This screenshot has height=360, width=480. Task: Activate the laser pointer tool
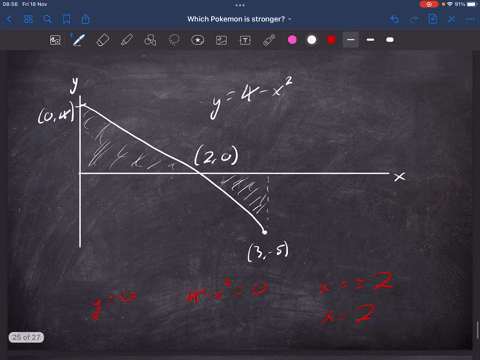(269, 40)
